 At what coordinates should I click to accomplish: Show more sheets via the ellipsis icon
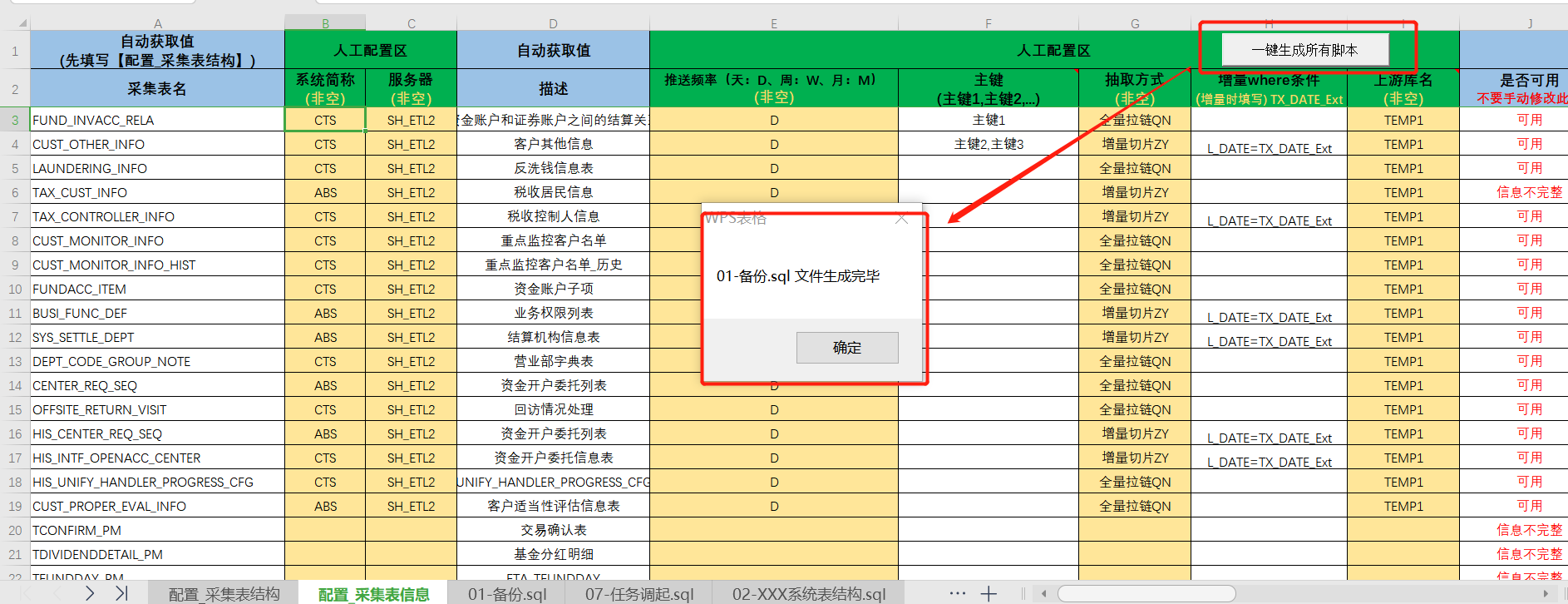tap(958, 593)
